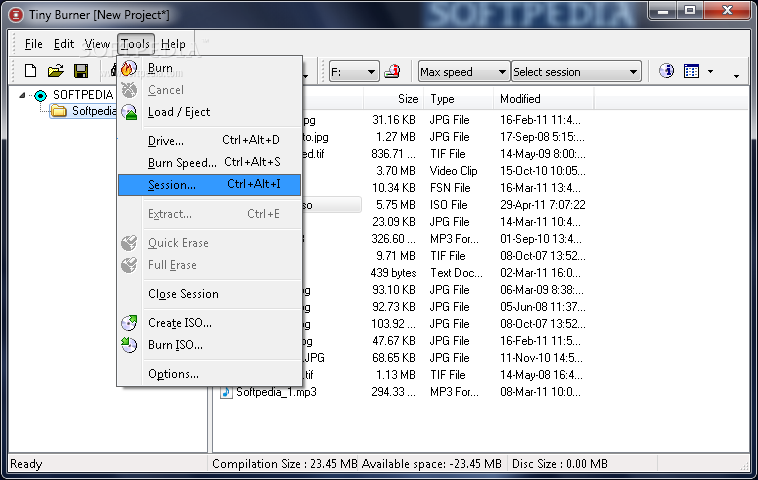This screenshot has width=758, height=480.
Task: Click the FSN File type cell
Action: click(x=450, y=188)
